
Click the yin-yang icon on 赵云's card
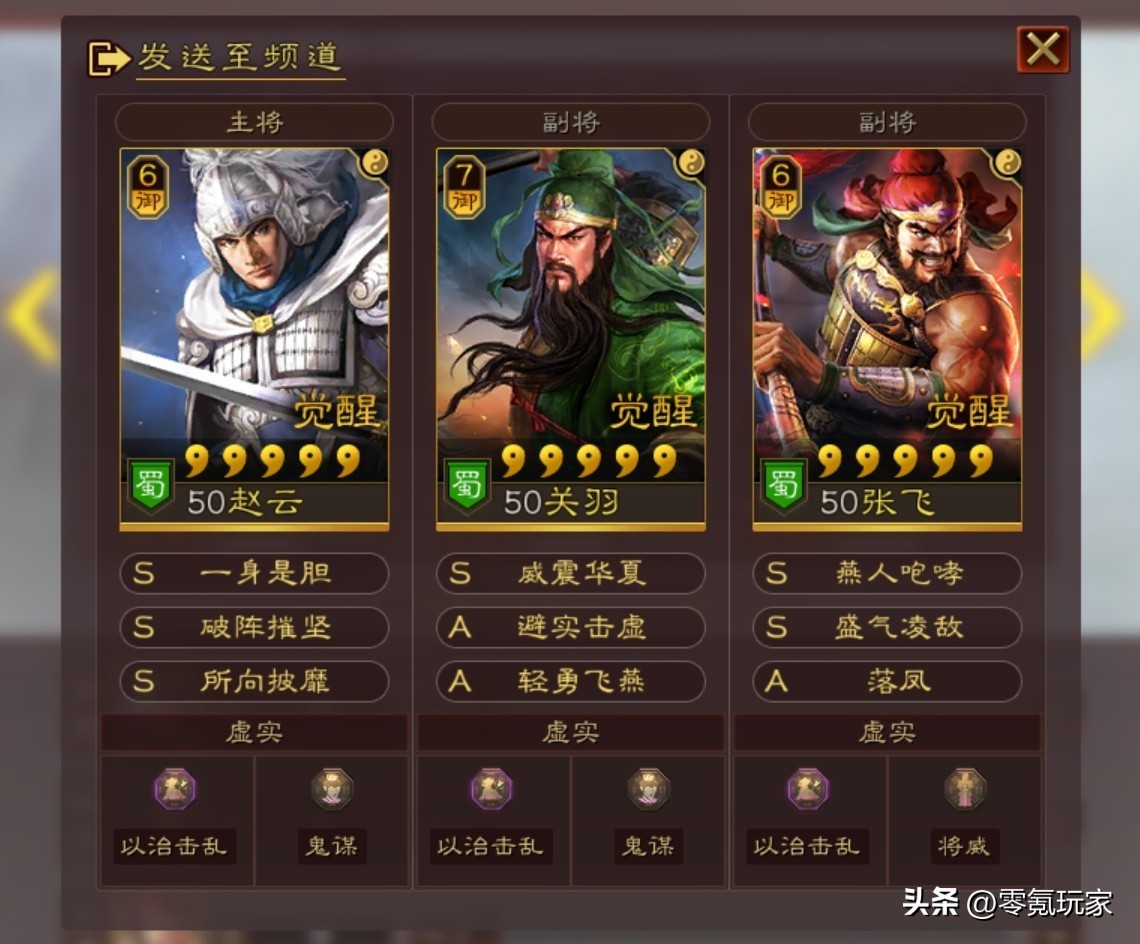click(374, 163)
